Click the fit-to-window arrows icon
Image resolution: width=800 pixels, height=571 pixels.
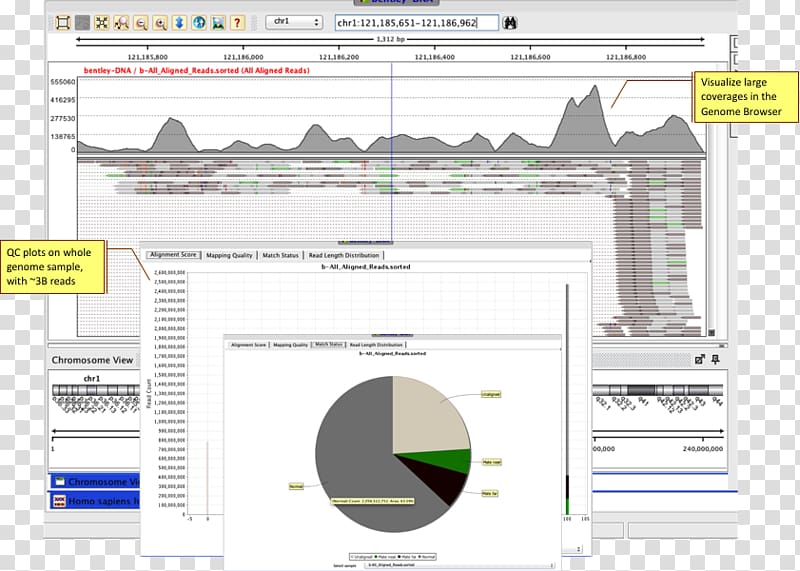pyautogui.click(x=102, y=23)
